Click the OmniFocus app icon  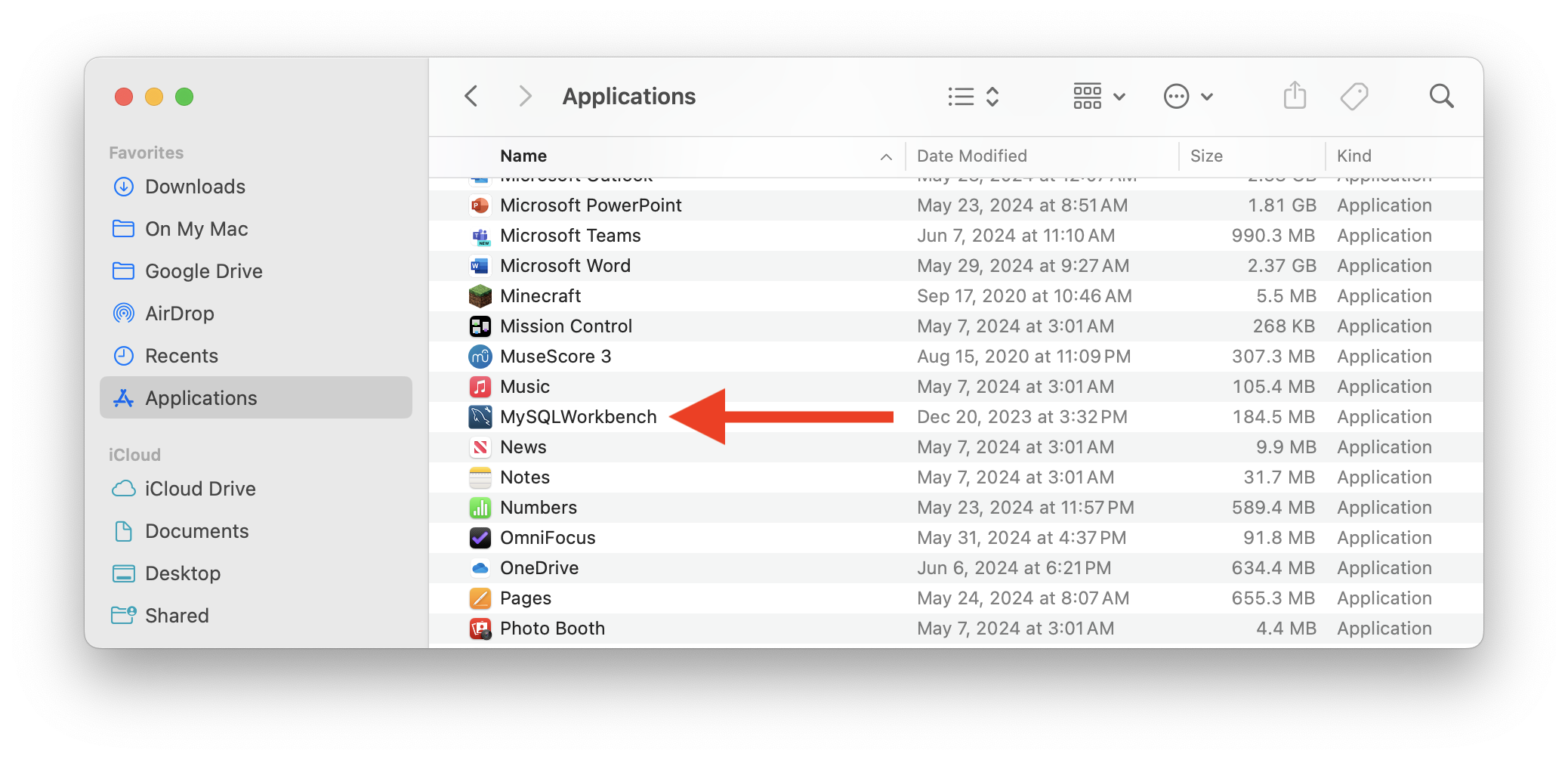pos(480,538)
